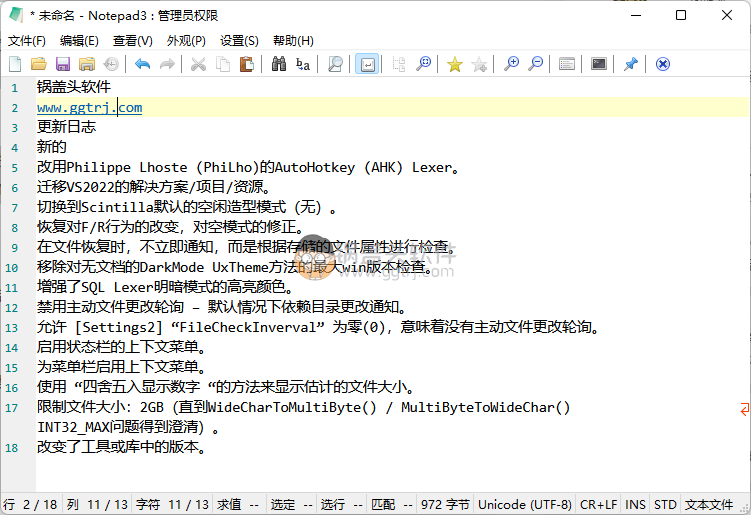Click the text line 改变了工具或库中的版本
751x515 pixels.
click(122, 446)
